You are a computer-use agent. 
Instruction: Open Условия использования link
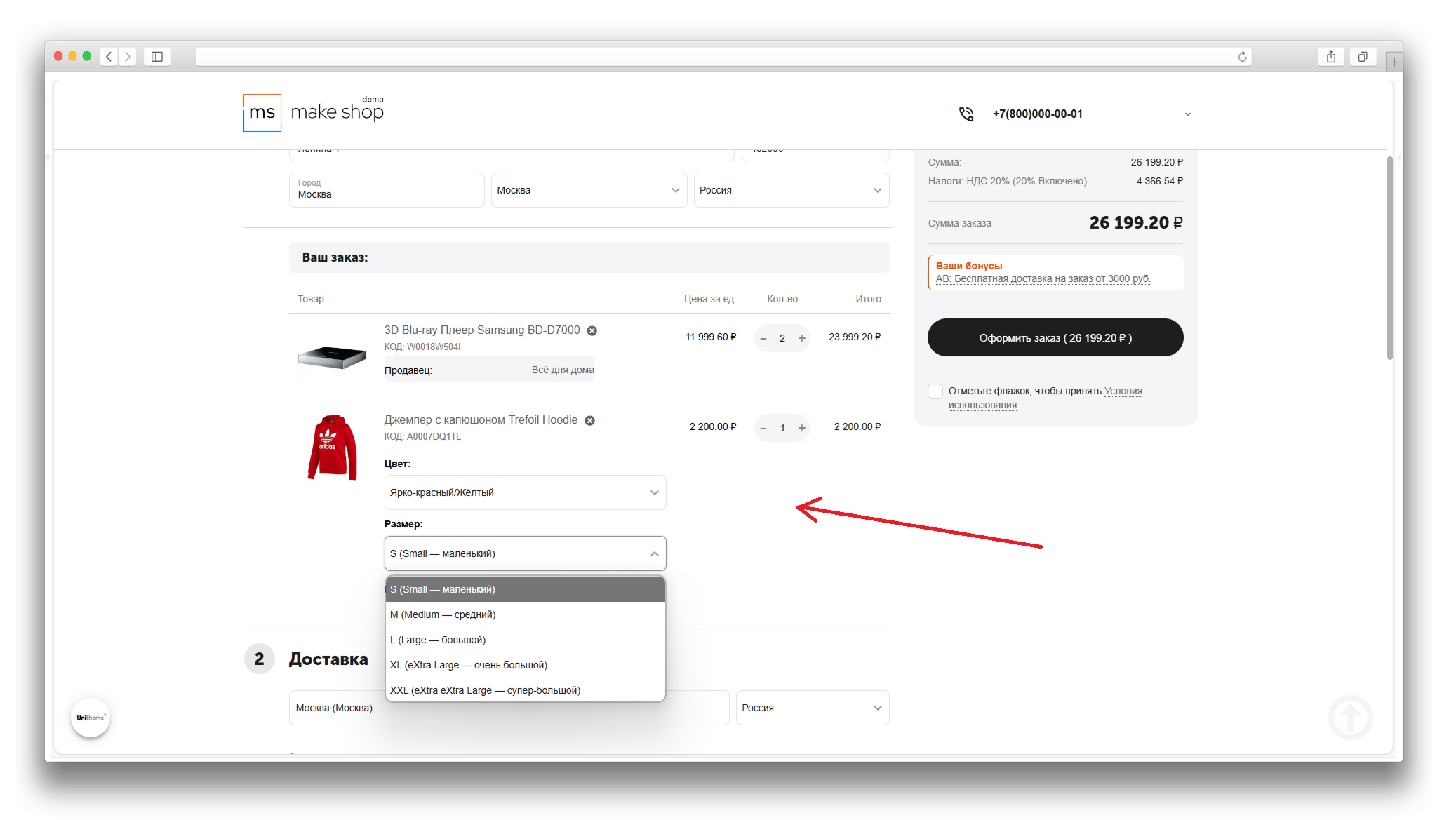(1123, 391)
